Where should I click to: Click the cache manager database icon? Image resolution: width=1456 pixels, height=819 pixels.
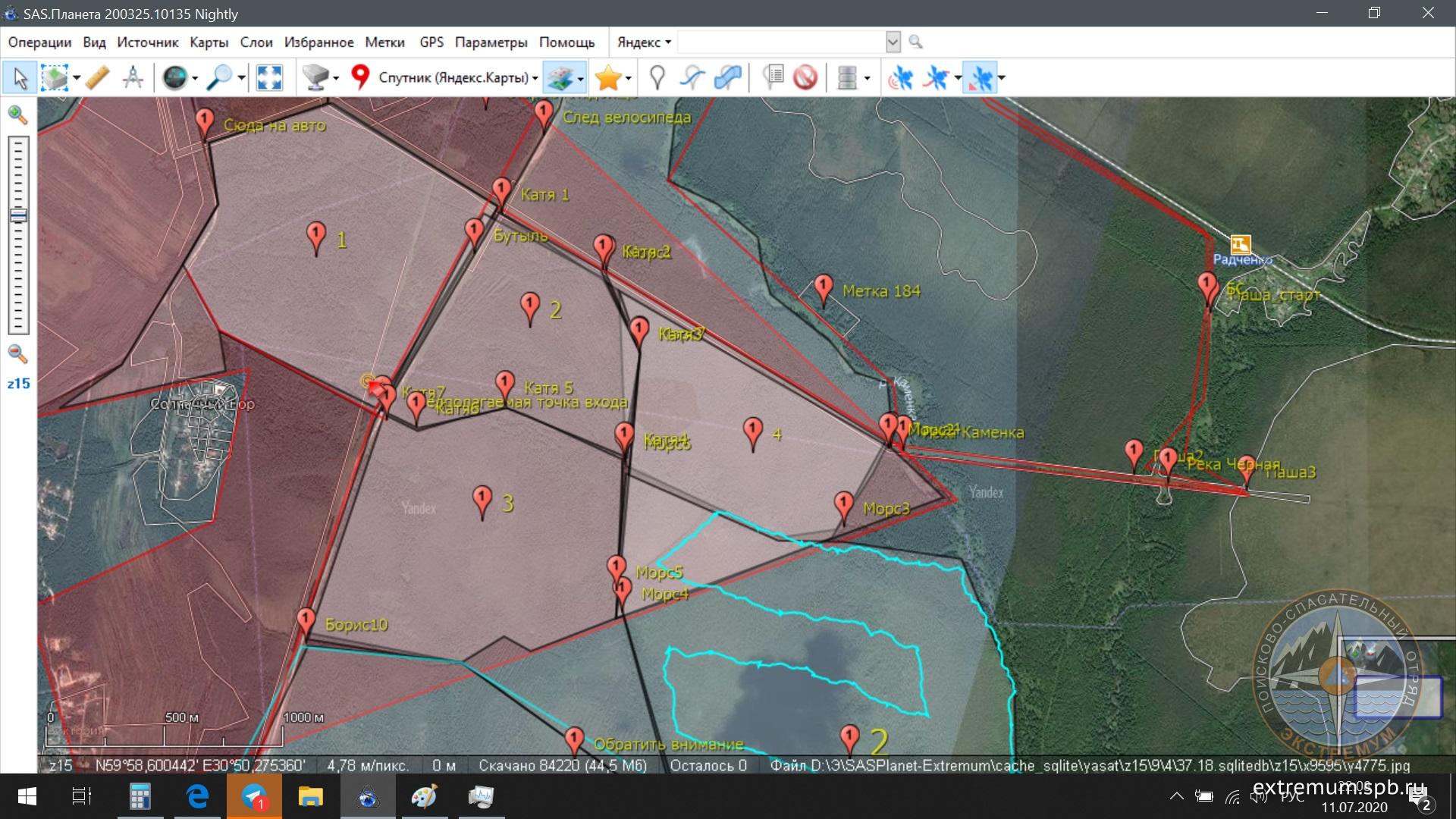(847, 77)
